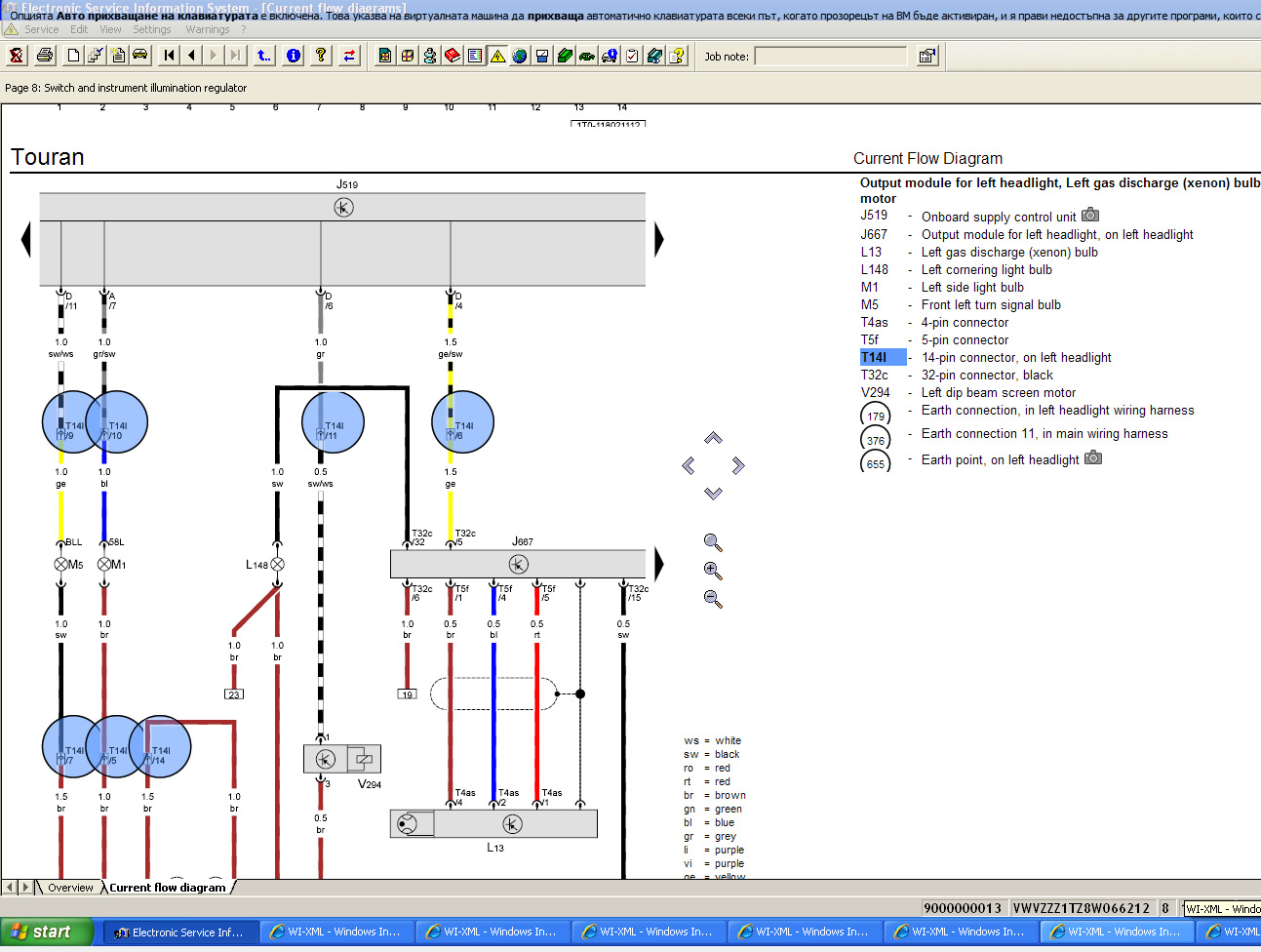
Task: Click the yellow document with question icon
Action: click(677, 56)
